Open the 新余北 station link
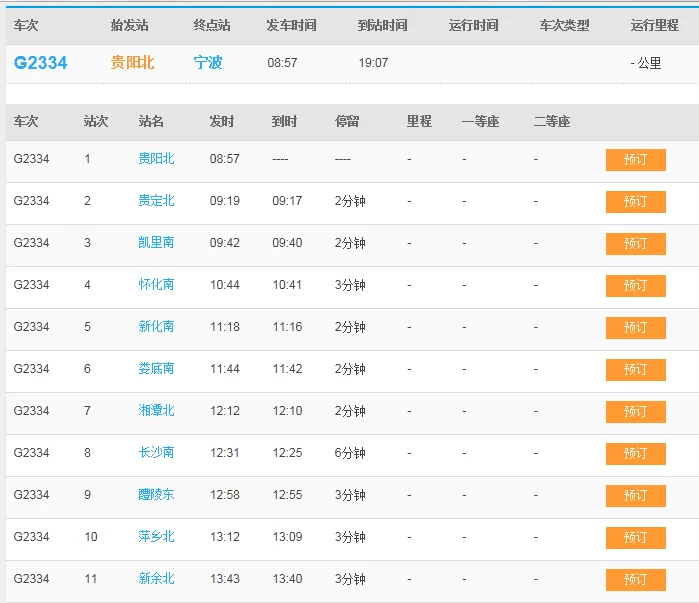The width and height of the screenshot is (699, 603). point(156,579)
